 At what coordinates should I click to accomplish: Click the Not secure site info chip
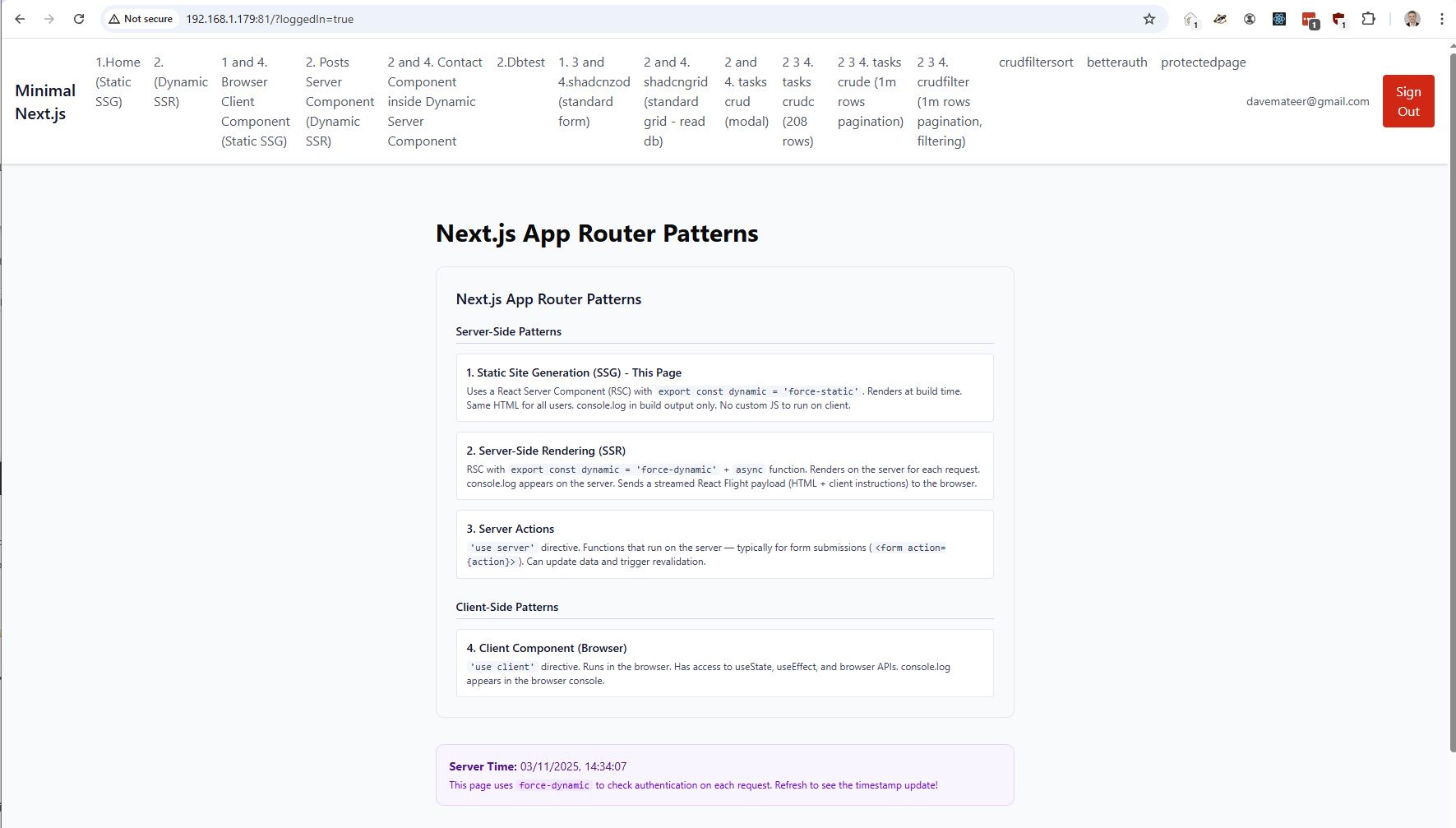pos(141,19)
